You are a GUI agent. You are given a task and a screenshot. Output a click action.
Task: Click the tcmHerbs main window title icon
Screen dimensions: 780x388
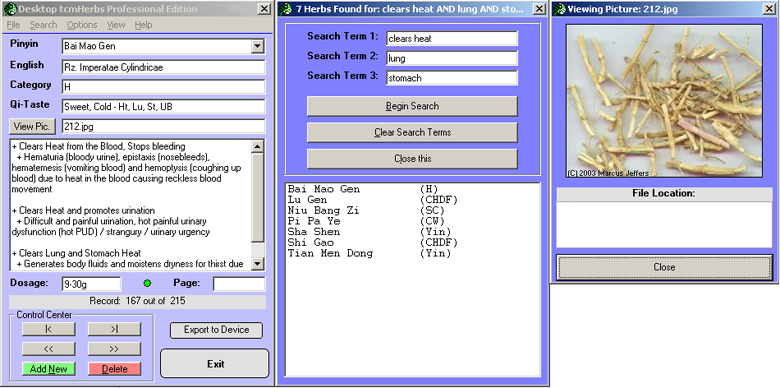pyautogui.click(x=10, y=9)
